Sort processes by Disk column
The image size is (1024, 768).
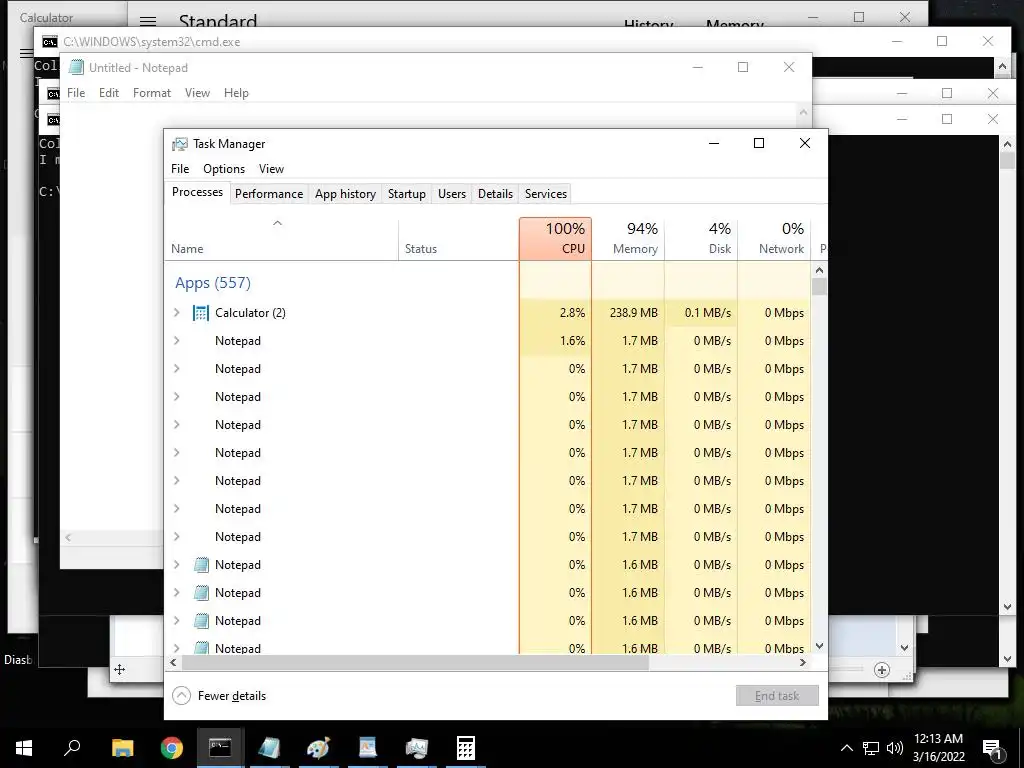(701, 239)
